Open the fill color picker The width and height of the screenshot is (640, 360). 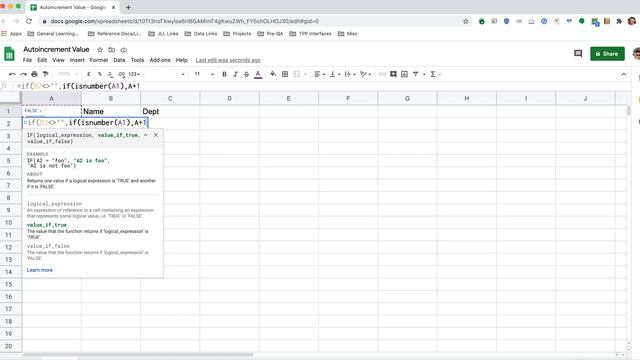[x=273, y=74]
